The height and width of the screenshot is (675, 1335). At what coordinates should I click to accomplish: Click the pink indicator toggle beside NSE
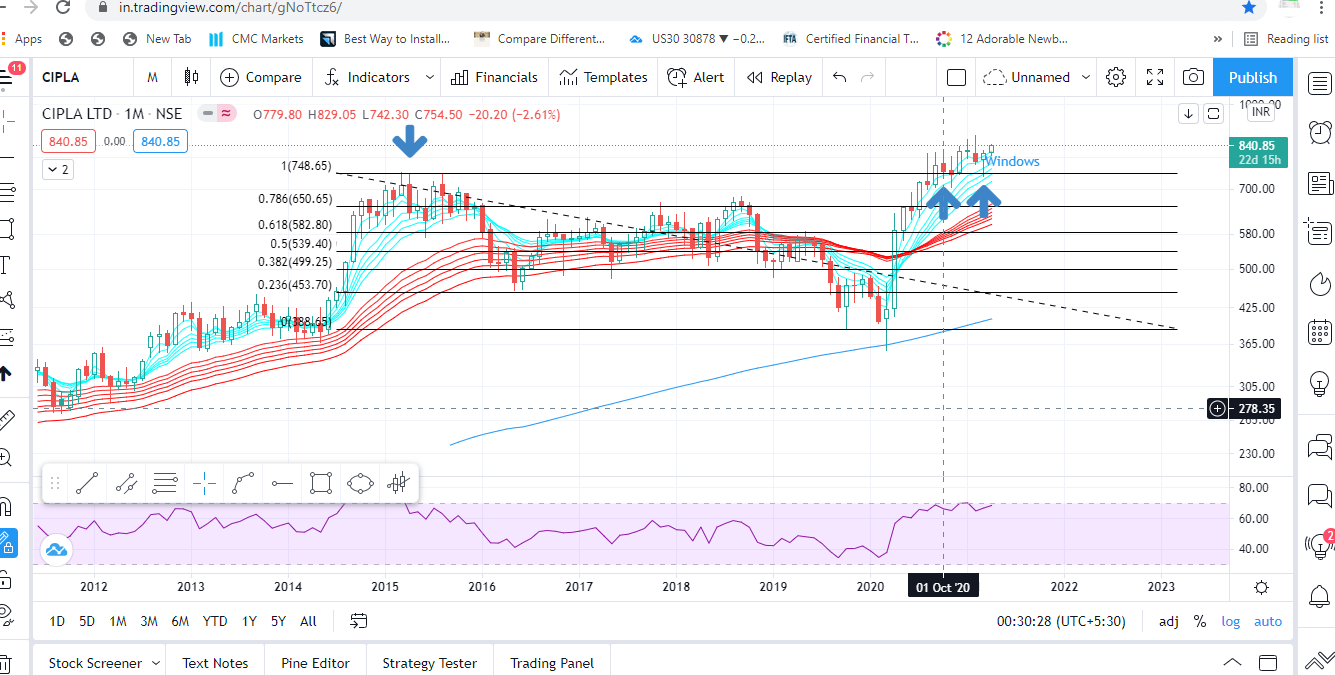pos(227,113)
